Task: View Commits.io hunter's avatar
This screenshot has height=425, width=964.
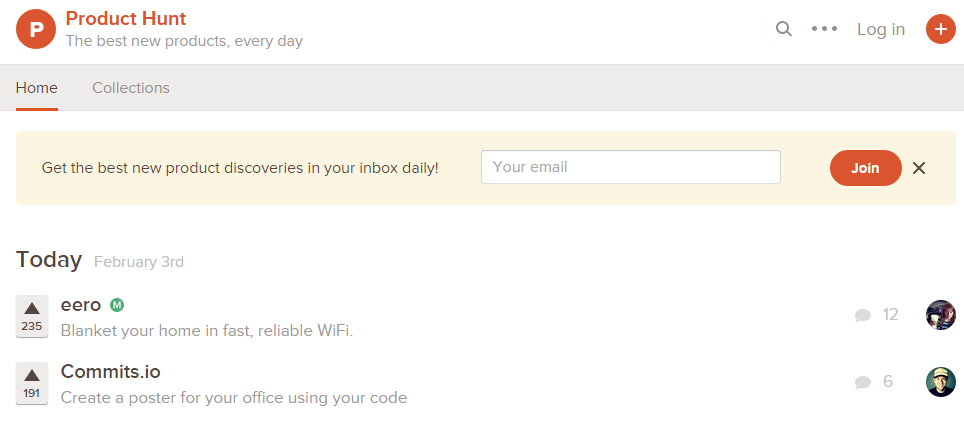Action: 940,382
